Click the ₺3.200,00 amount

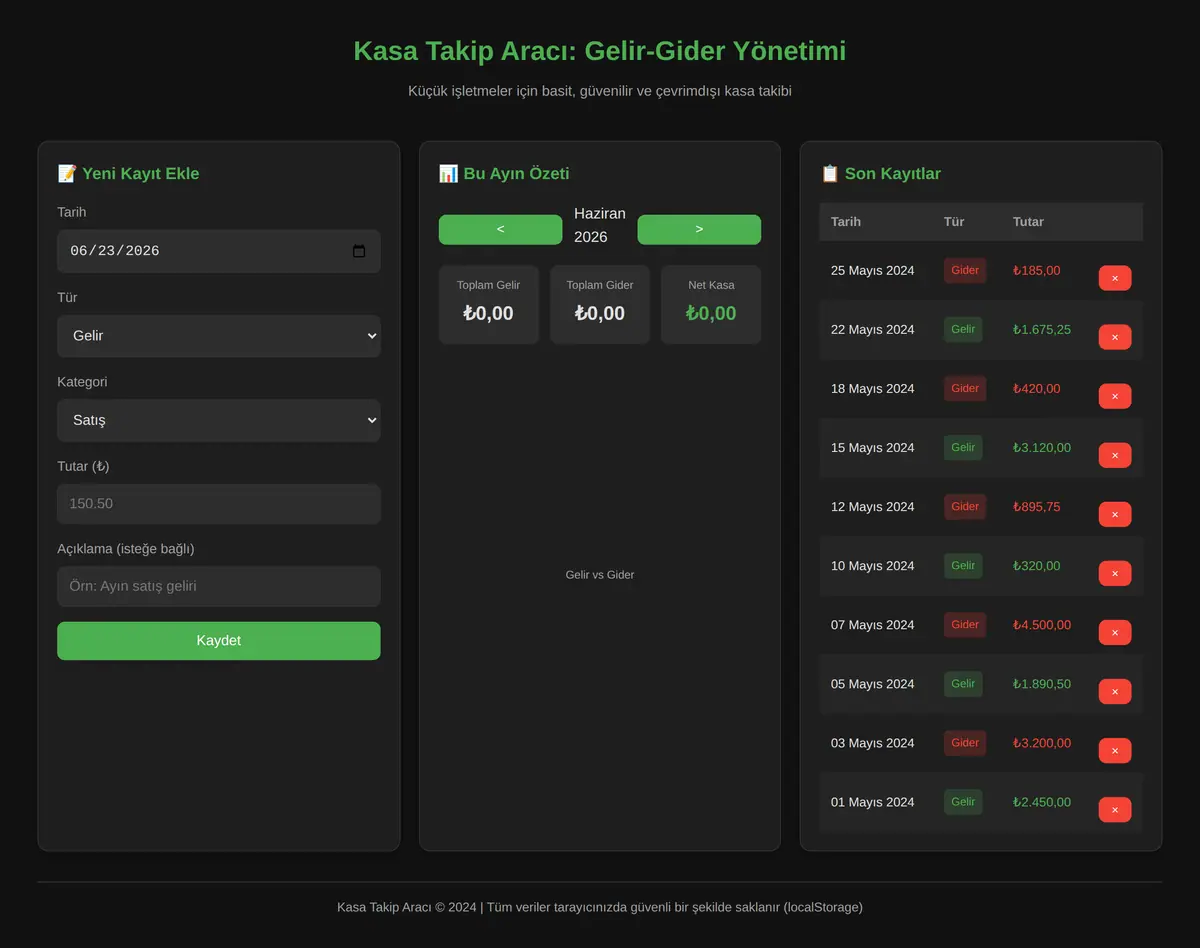click(1041, 742)
